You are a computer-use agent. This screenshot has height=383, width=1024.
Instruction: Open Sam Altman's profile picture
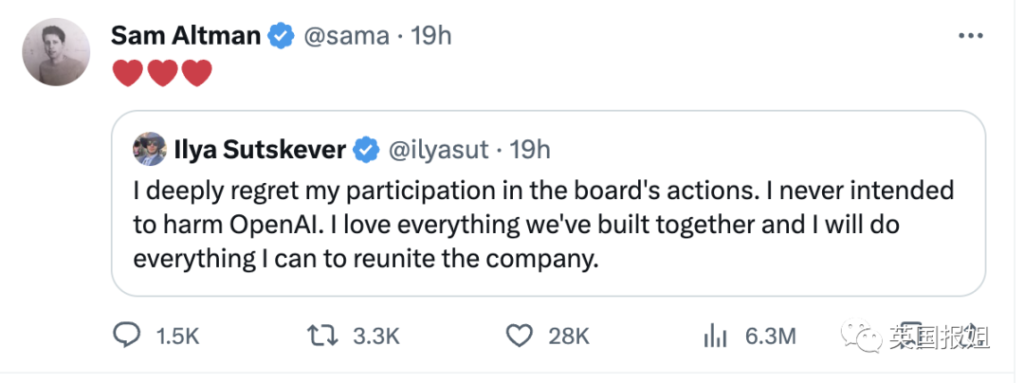[56, 52]
